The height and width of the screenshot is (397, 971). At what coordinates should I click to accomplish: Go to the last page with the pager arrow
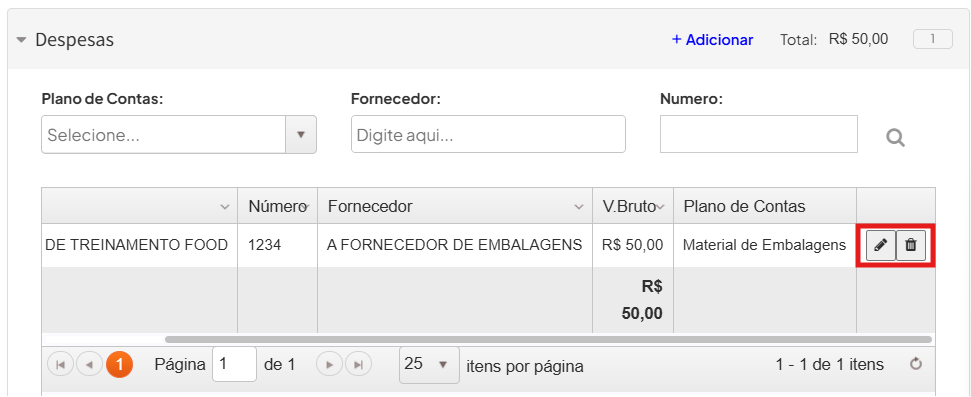[x=358, y=365]
